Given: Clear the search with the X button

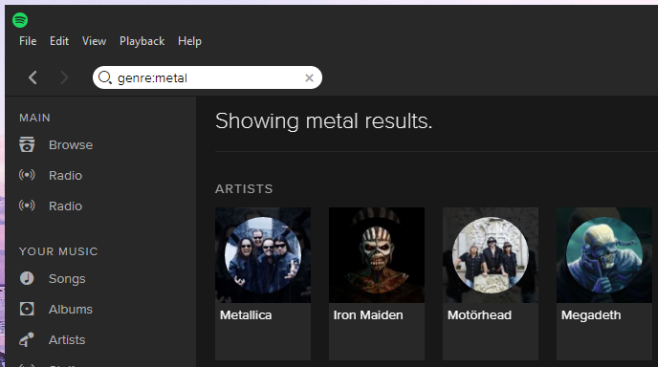Looking at the screenshot, I should pos(309,78).
